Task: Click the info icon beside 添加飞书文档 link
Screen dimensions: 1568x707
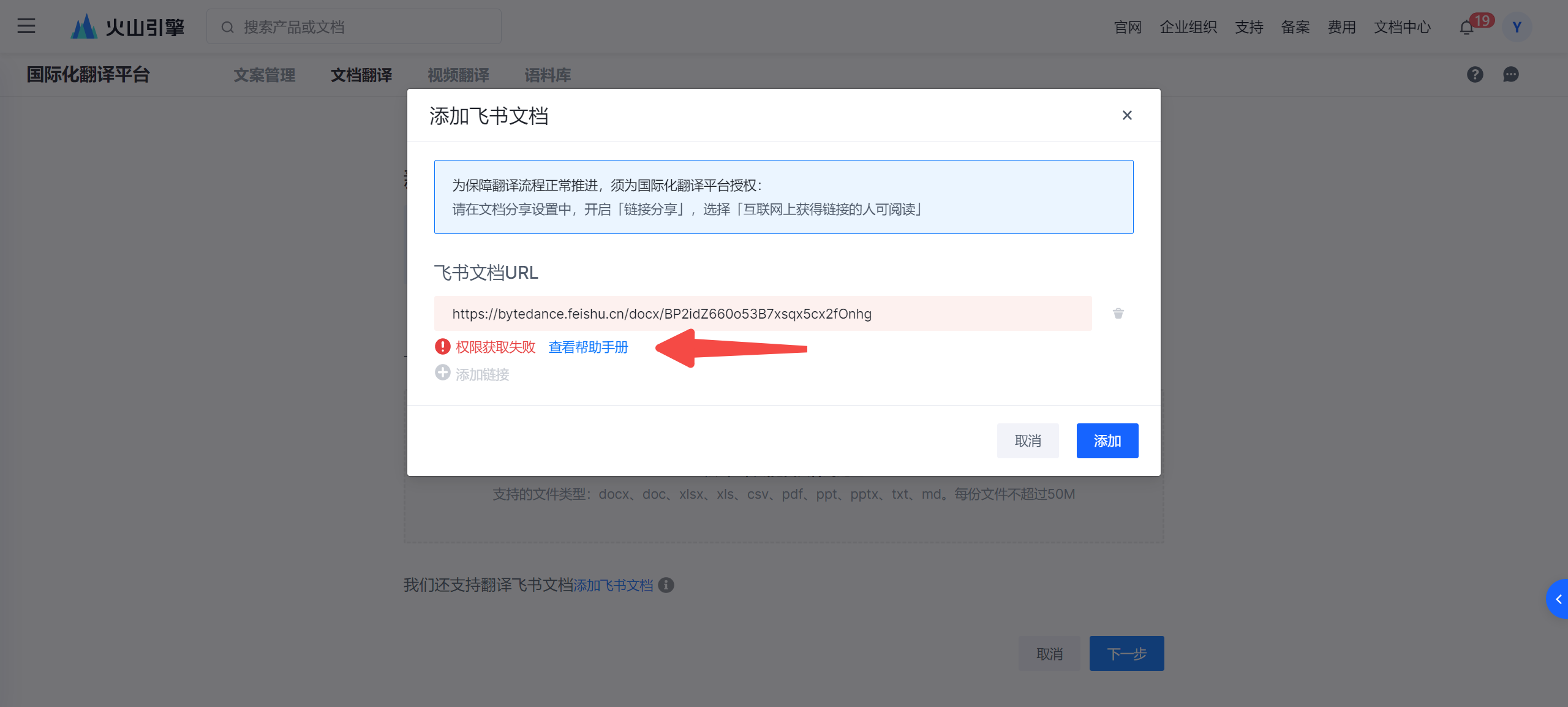Action: (x=666, y=585)
